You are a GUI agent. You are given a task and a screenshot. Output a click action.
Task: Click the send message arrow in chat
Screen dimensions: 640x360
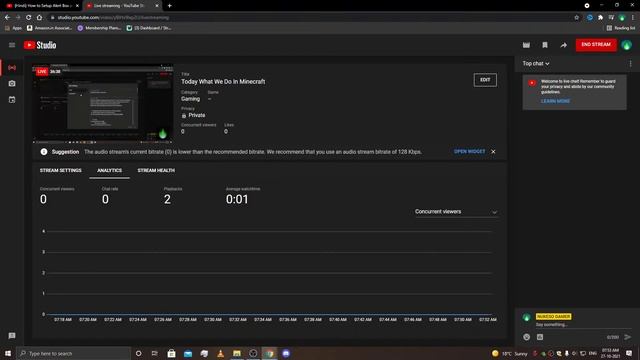coord(627,337)
